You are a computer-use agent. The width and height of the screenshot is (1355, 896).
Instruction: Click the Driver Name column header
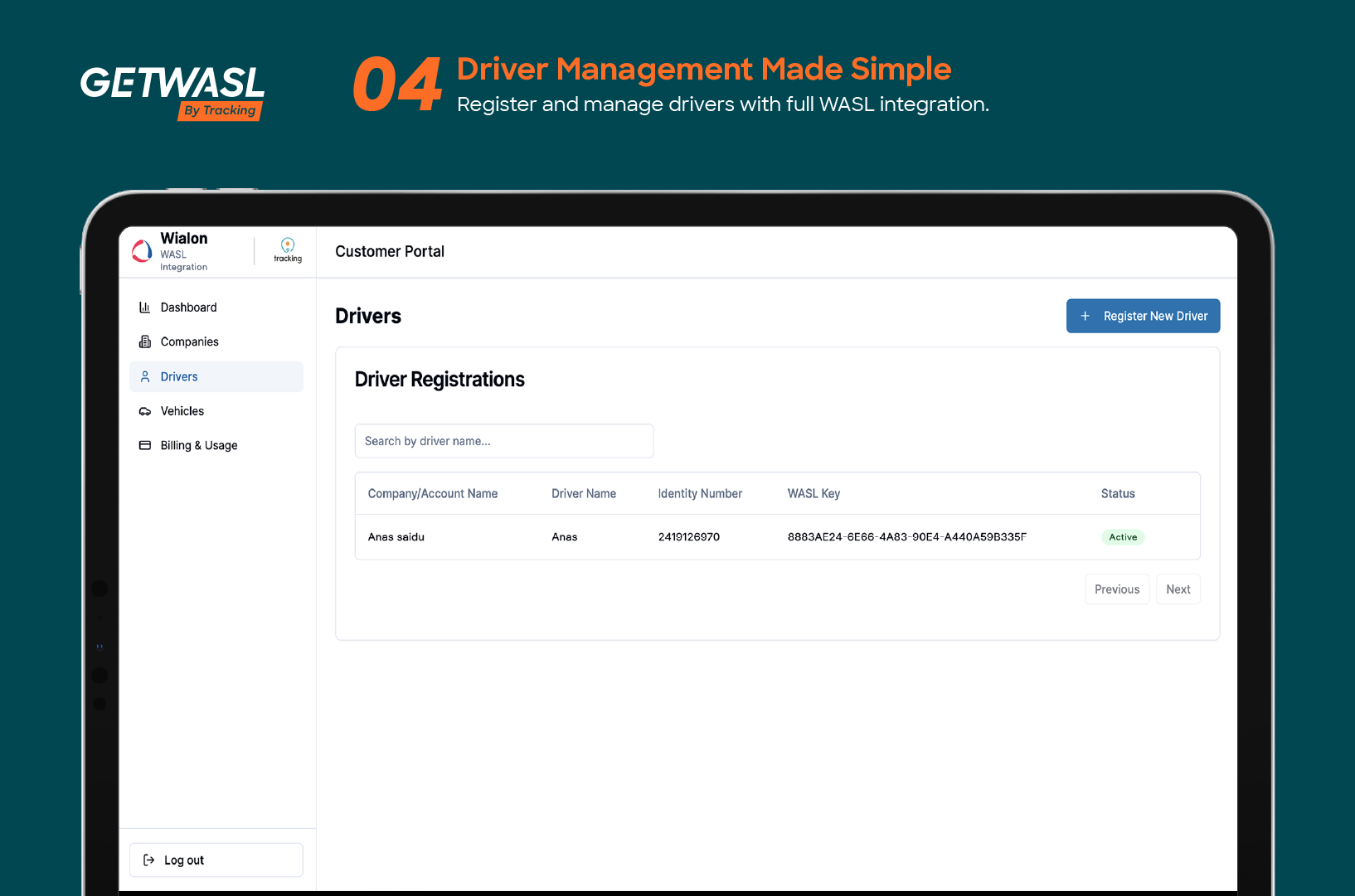click(x=584, y=493)
